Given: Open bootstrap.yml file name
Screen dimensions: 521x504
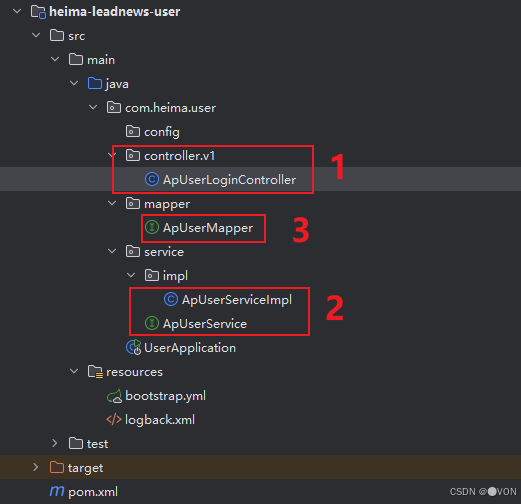Looking at the screenshot, I should 165,396.
